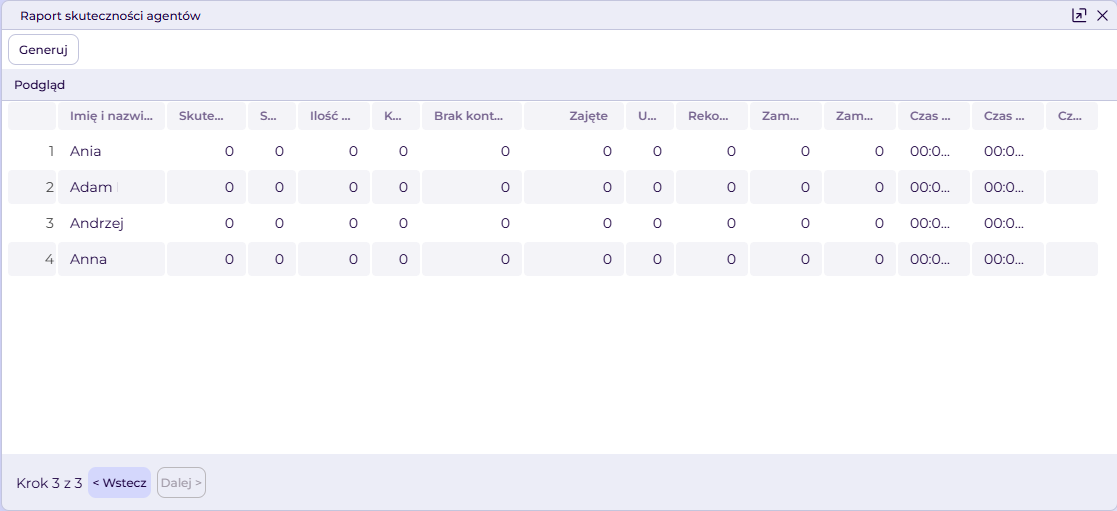
Task: Click the pop-out window icon
Action: pyautogui.click(x=1079, y=16)
